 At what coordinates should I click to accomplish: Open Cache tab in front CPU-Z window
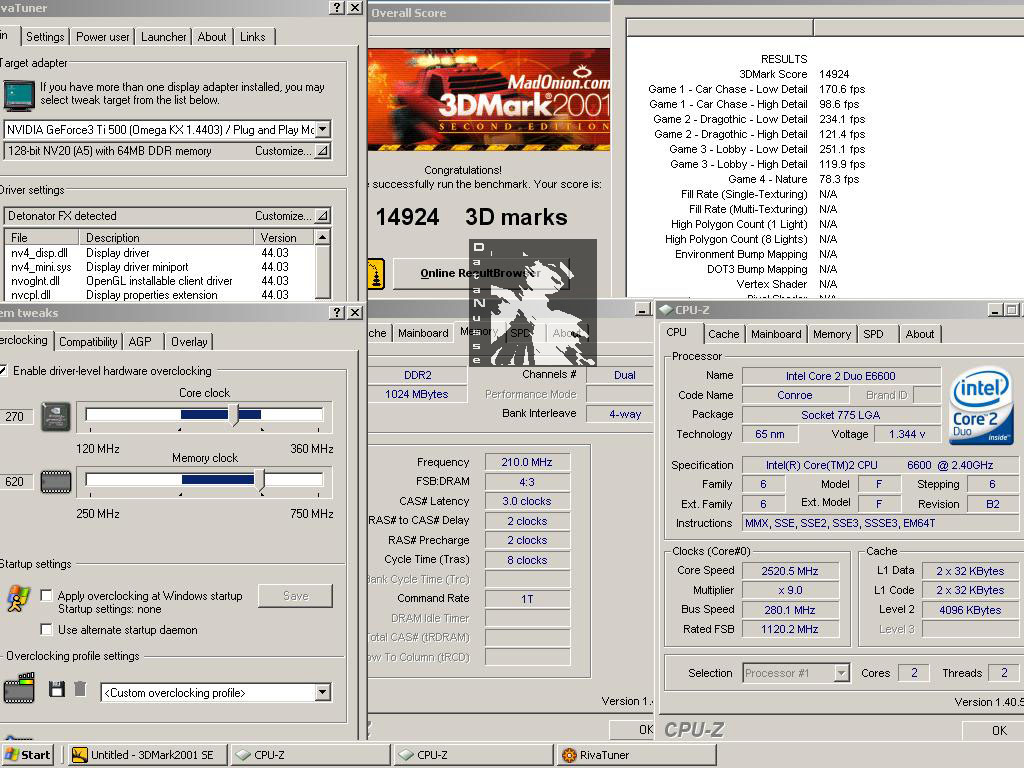(724, 334)
